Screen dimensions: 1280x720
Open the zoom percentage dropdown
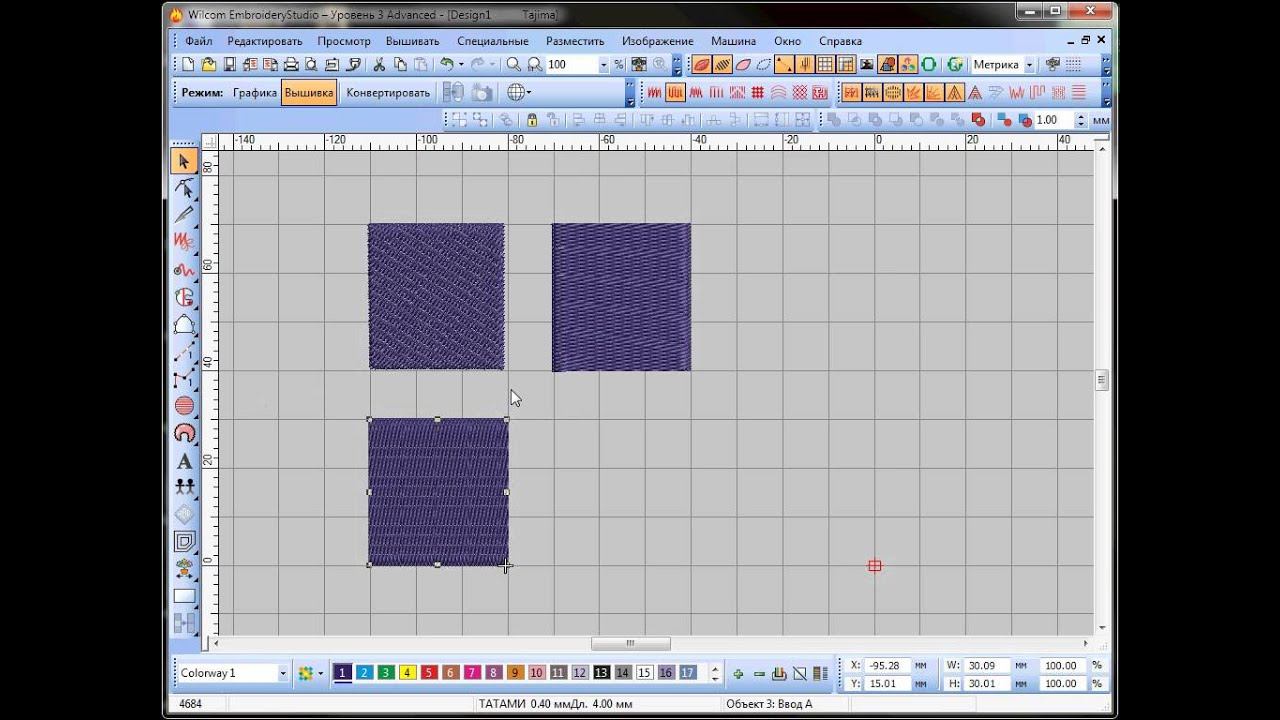(603, 65)
